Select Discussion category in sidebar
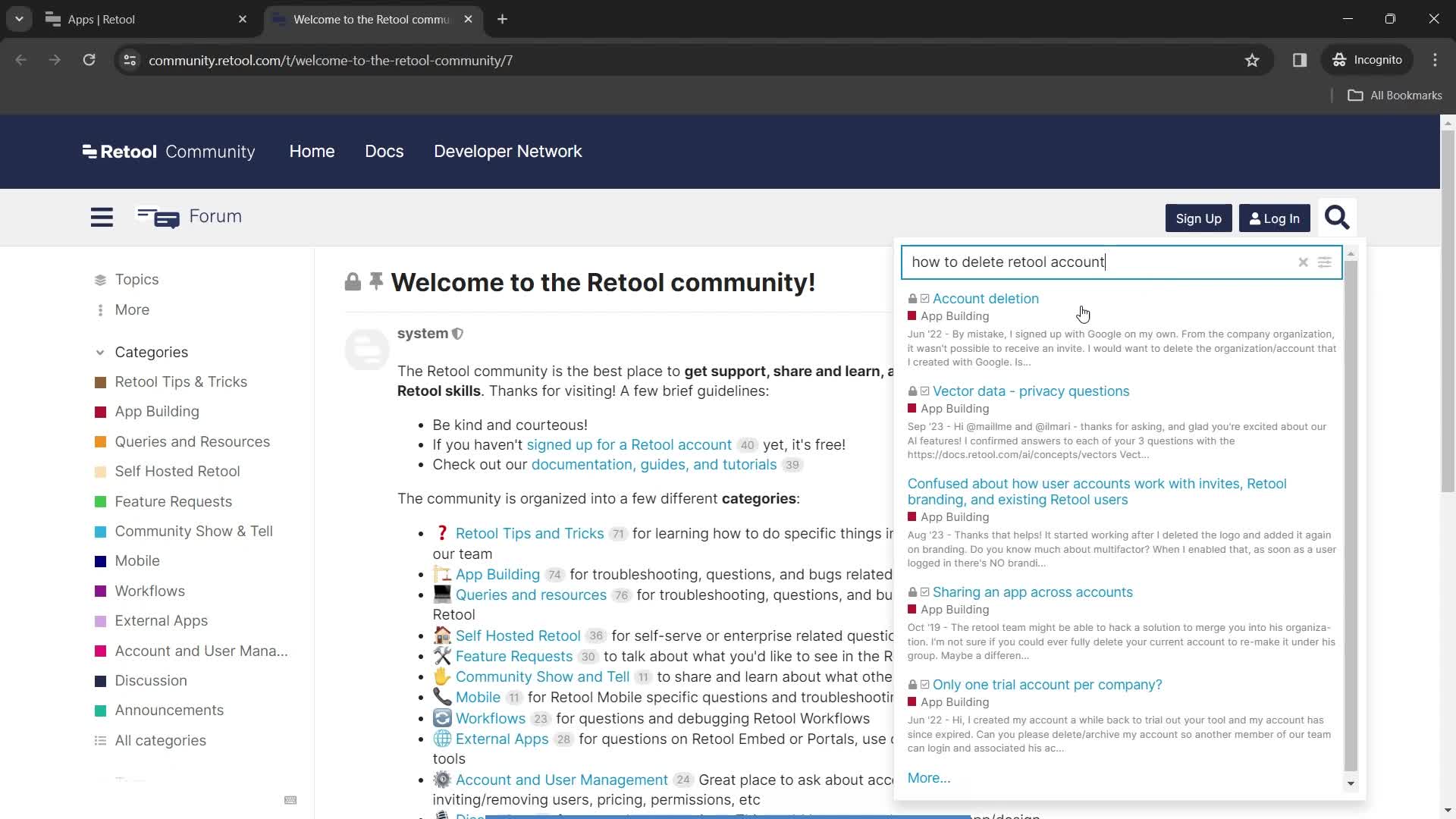1456x819 pixels. (x=150, y=681)
